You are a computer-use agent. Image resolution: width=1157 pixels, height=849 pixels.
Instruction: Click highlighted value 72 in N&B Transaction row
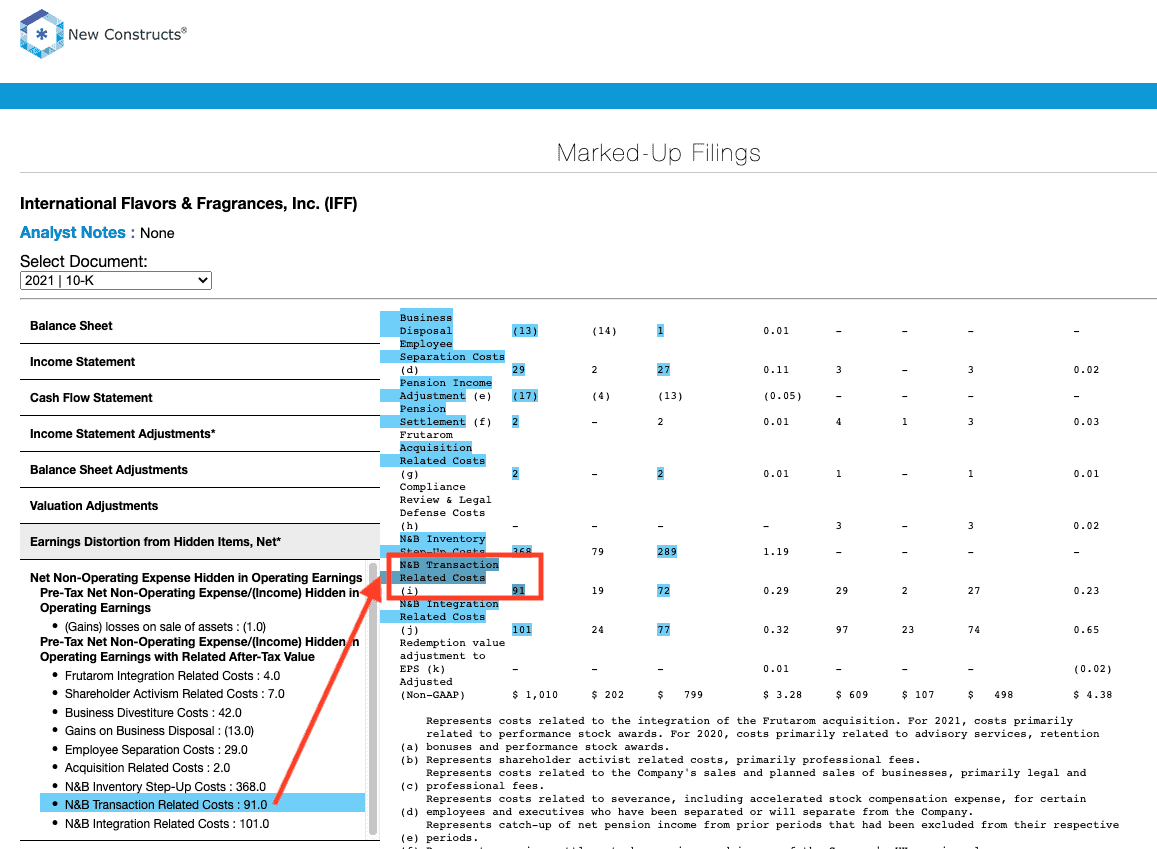pyautogui.click(x=663, y=591)
